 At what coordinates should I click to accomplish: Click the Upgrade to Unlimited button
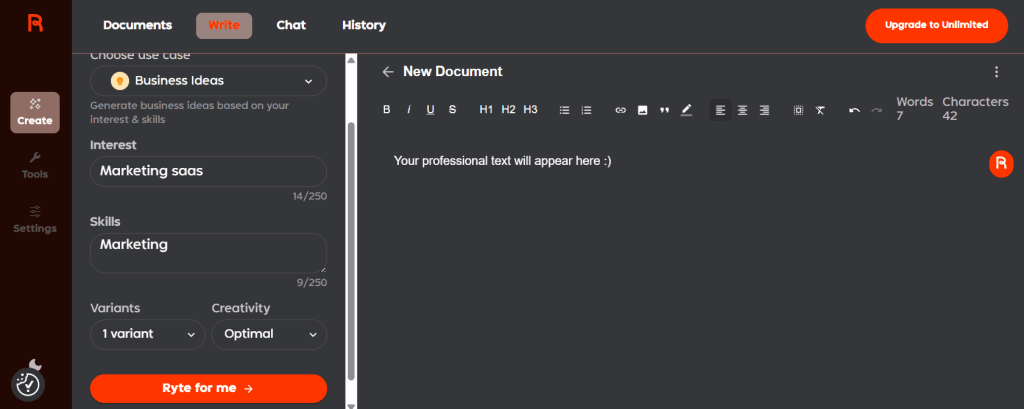pos(936,25)
